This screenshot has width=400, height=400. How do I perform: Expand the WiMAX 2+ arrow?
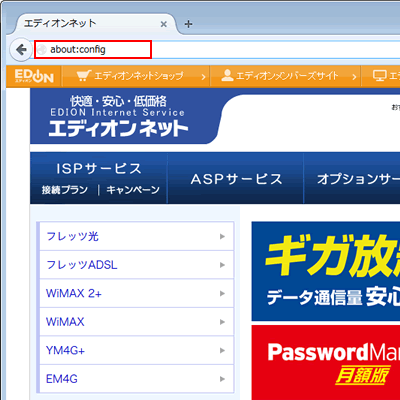pyautogui.click(x=222, y=293)
